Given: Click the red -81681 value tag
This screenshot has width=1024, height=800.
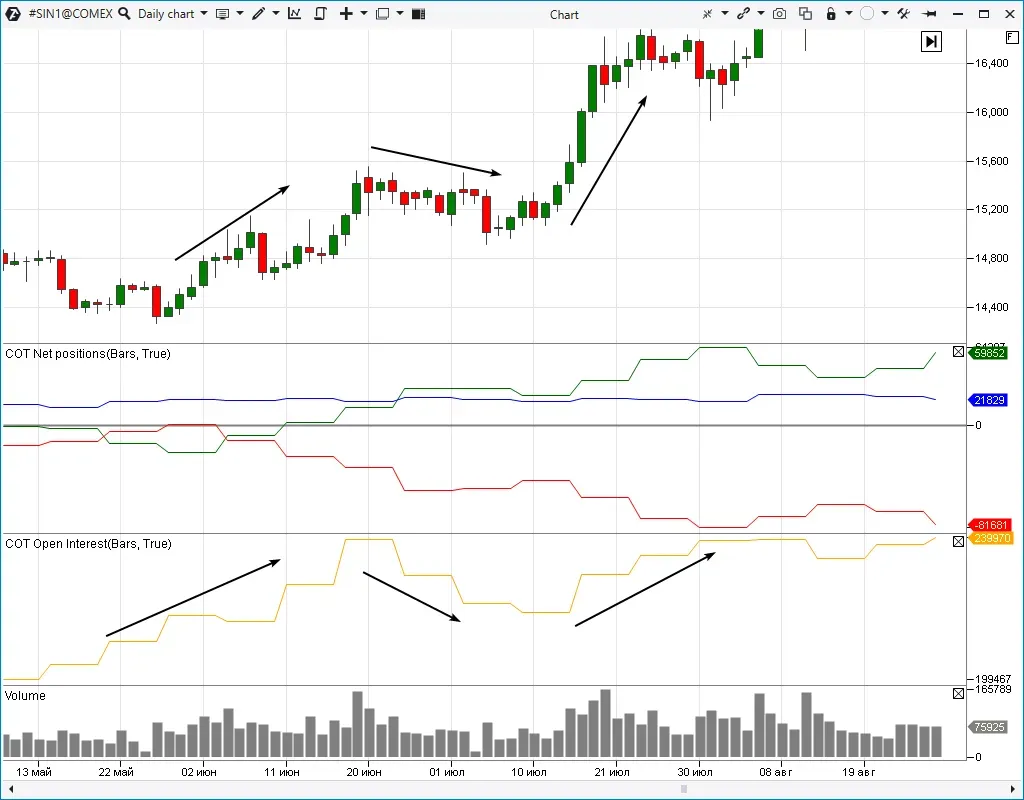Looking at the screenshot, I should (x=991, y=525).
